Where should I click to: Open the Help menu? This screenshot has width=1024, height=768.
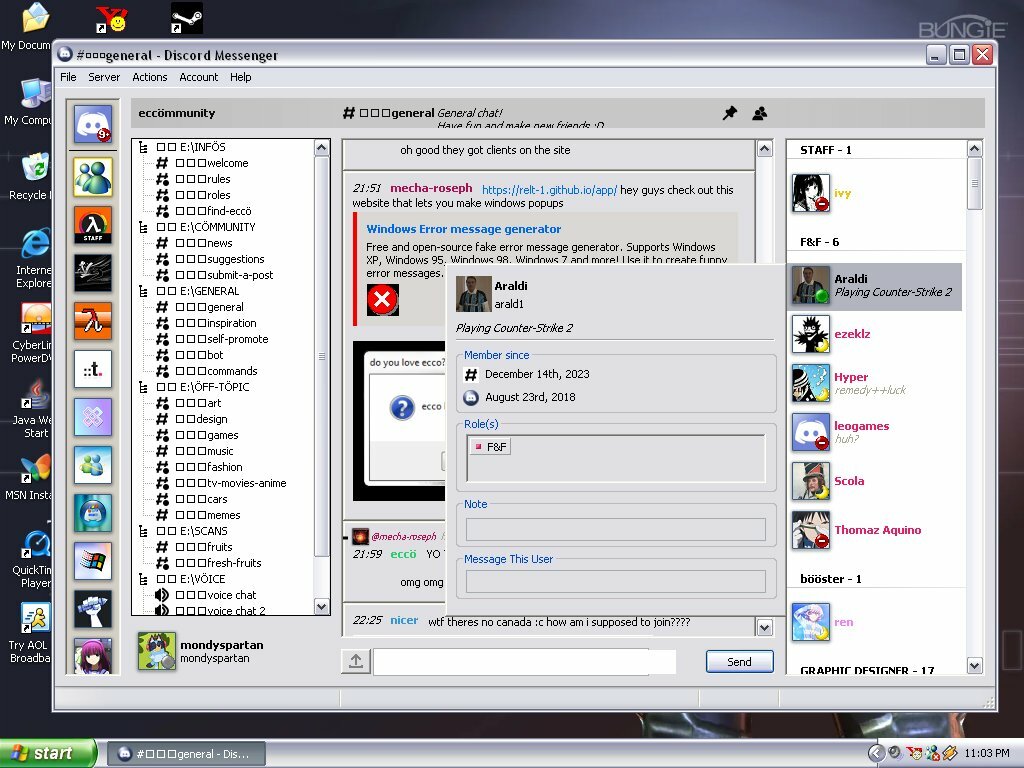[240, 77]
